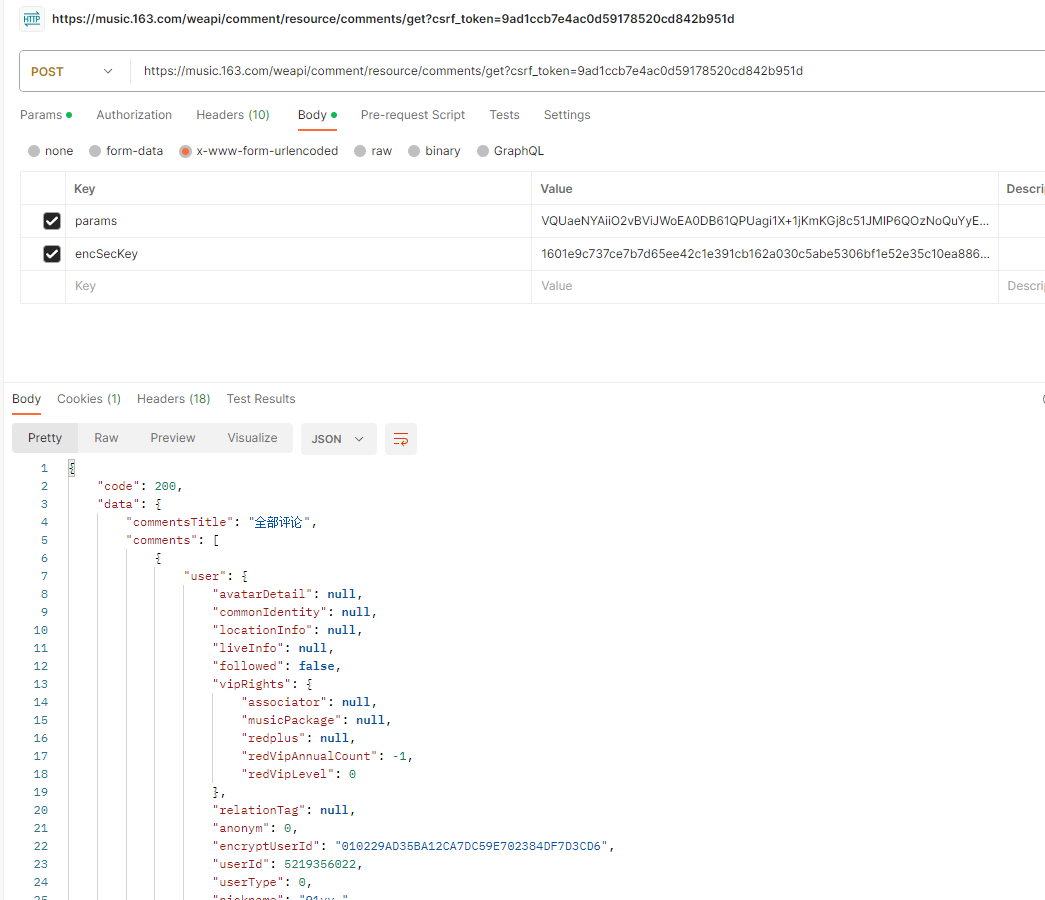Switch to Visualize response view

[252, 438]
